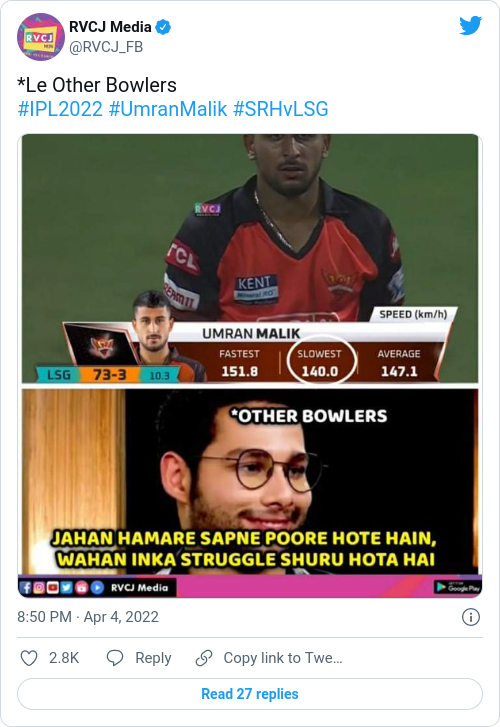Viewport: 500px width, 727px height.
Task: Like the tweet with the heart icon
Action: (x=29, y=658)
